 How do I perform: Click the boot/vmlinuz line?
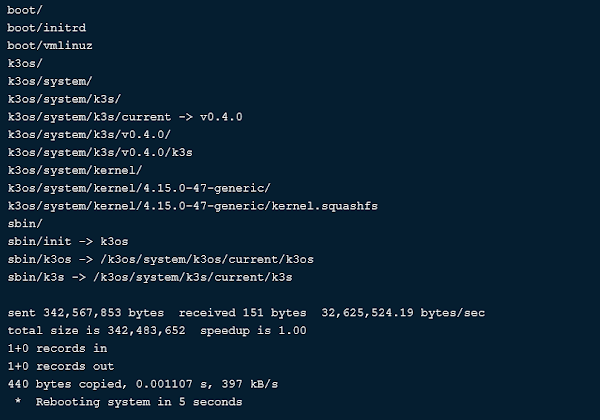point(50,46)
